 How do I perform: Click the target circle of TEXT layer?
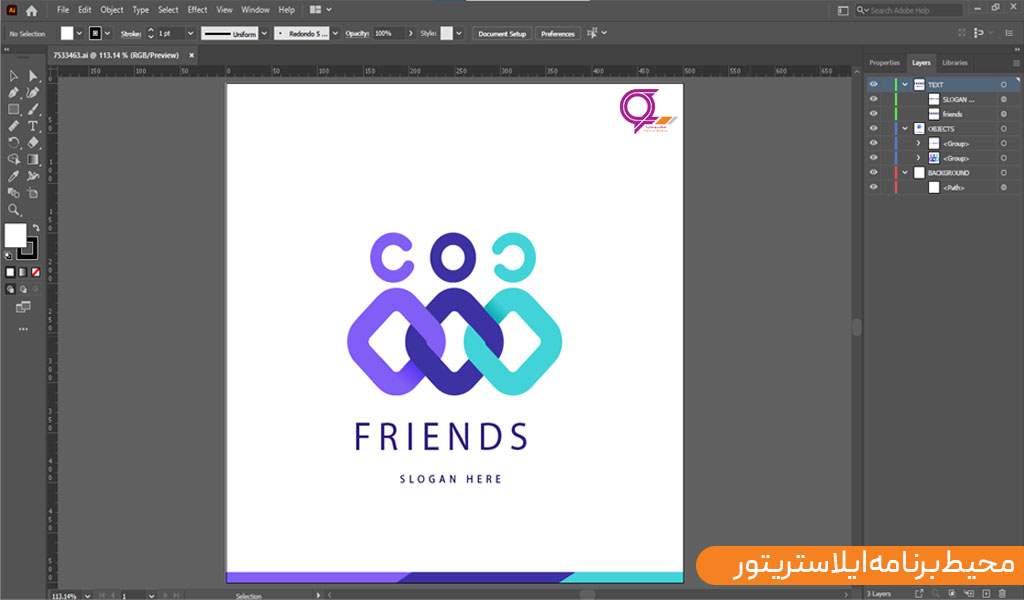pos(1004,84)
